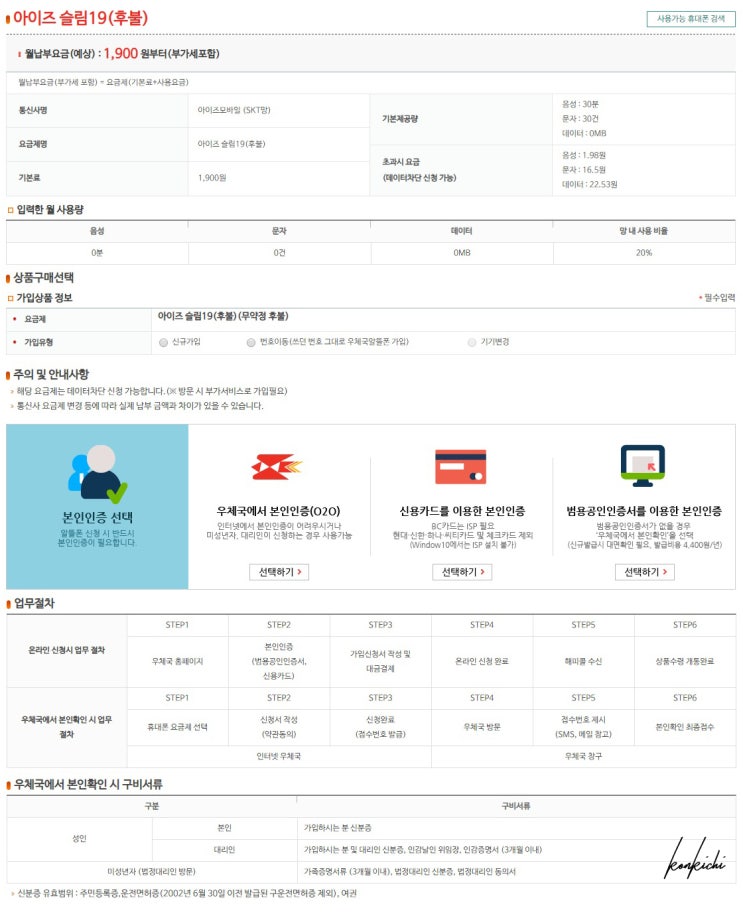Click the 미성년자 (법정대리인 방문) row label
743x922 pixels.
(151, 871)
